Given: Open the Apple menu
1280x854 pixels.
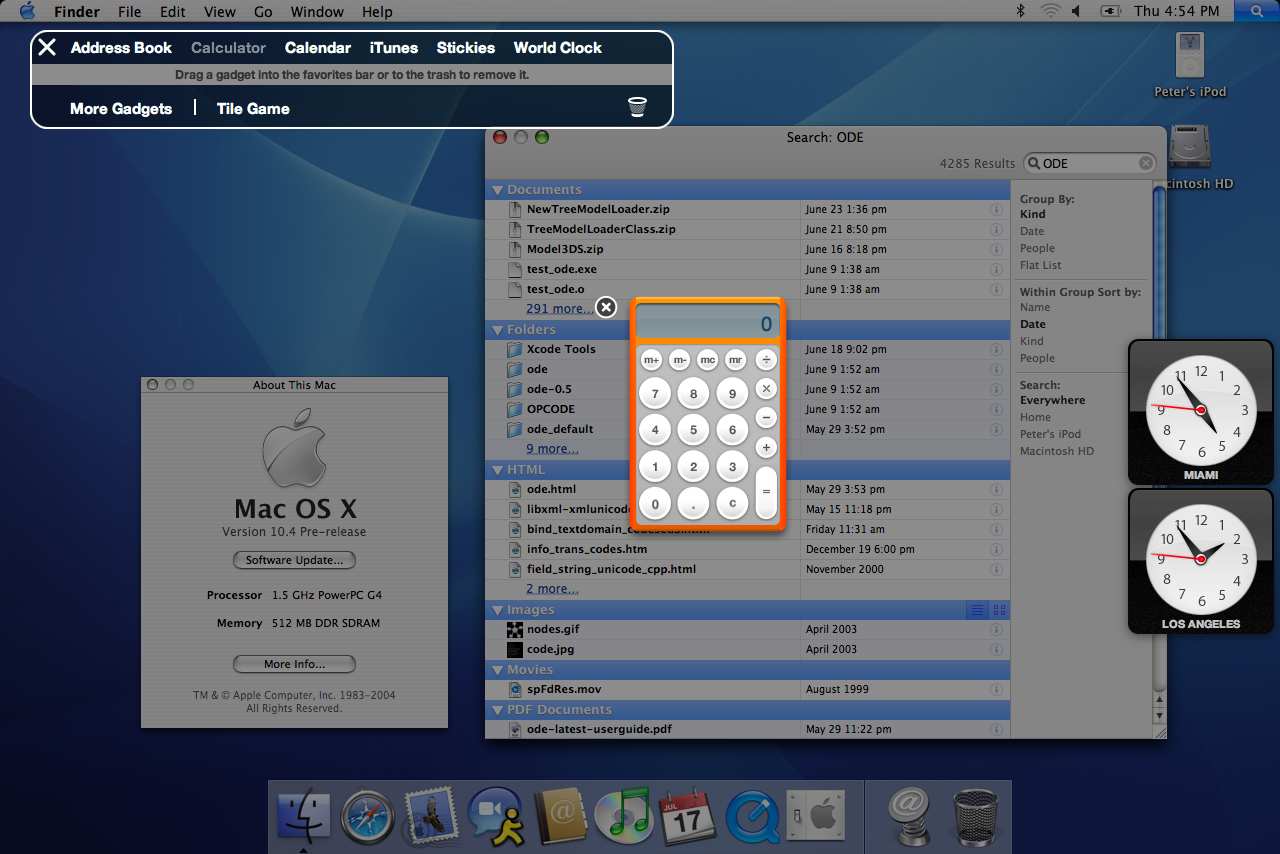Looking at the screenshot, I should [x=27, y=11].
